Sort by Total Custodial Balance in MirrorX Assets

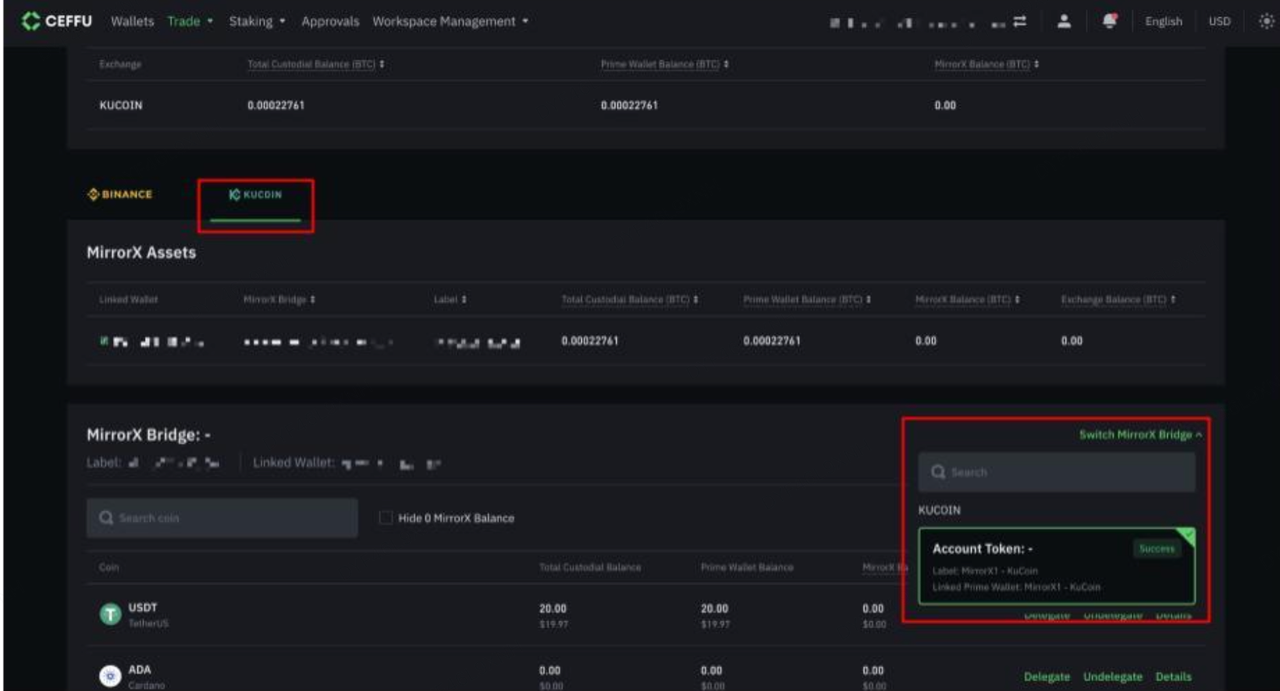pos(629,300)
